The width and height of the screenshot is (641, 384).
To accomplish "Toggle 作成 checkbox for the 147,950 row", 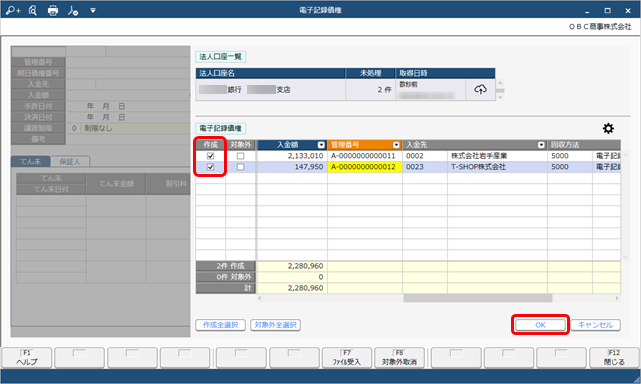I will [x=211, y=167].
